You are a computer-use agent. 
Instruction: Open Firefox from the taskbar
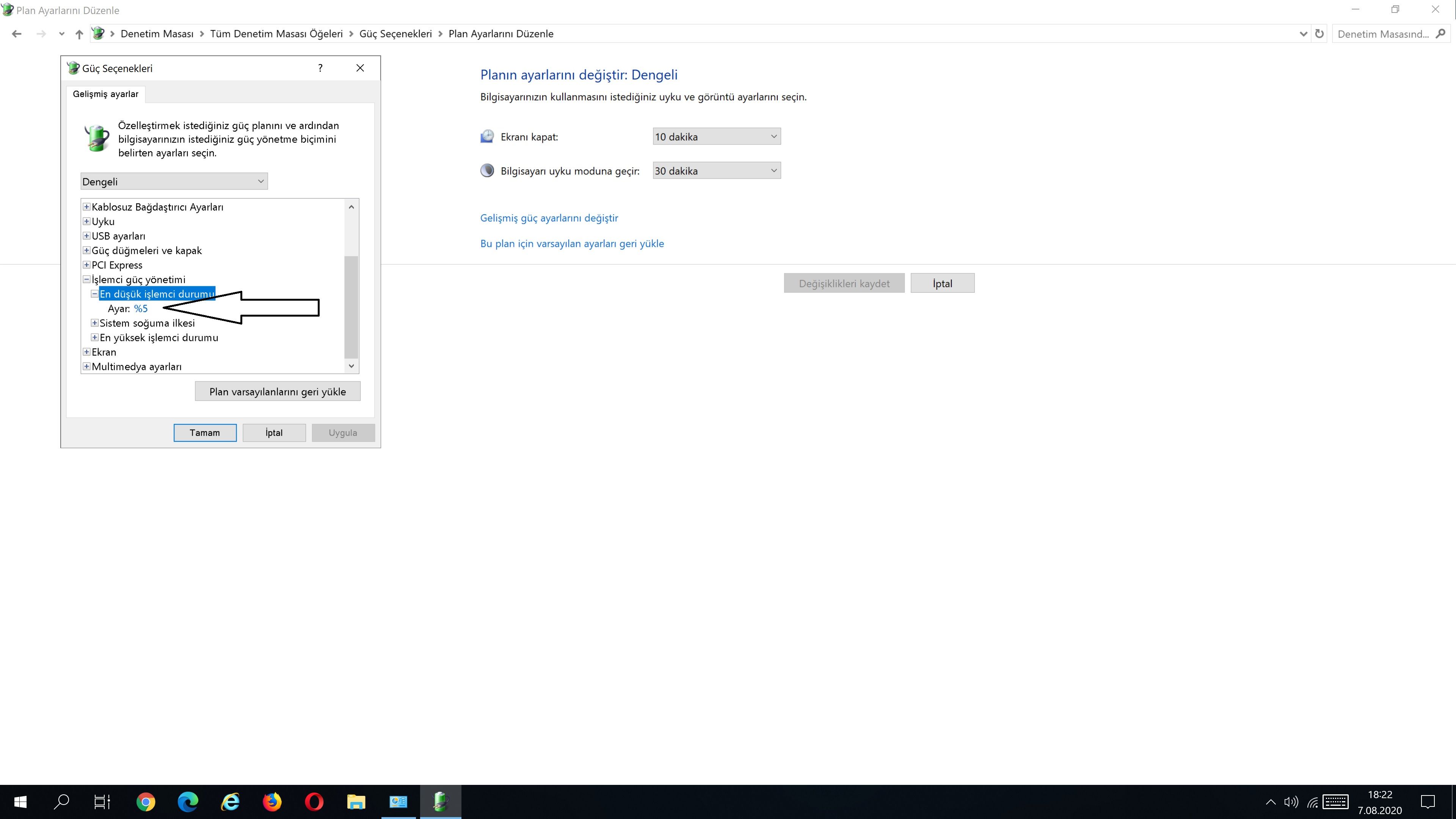tap(272, 802)
